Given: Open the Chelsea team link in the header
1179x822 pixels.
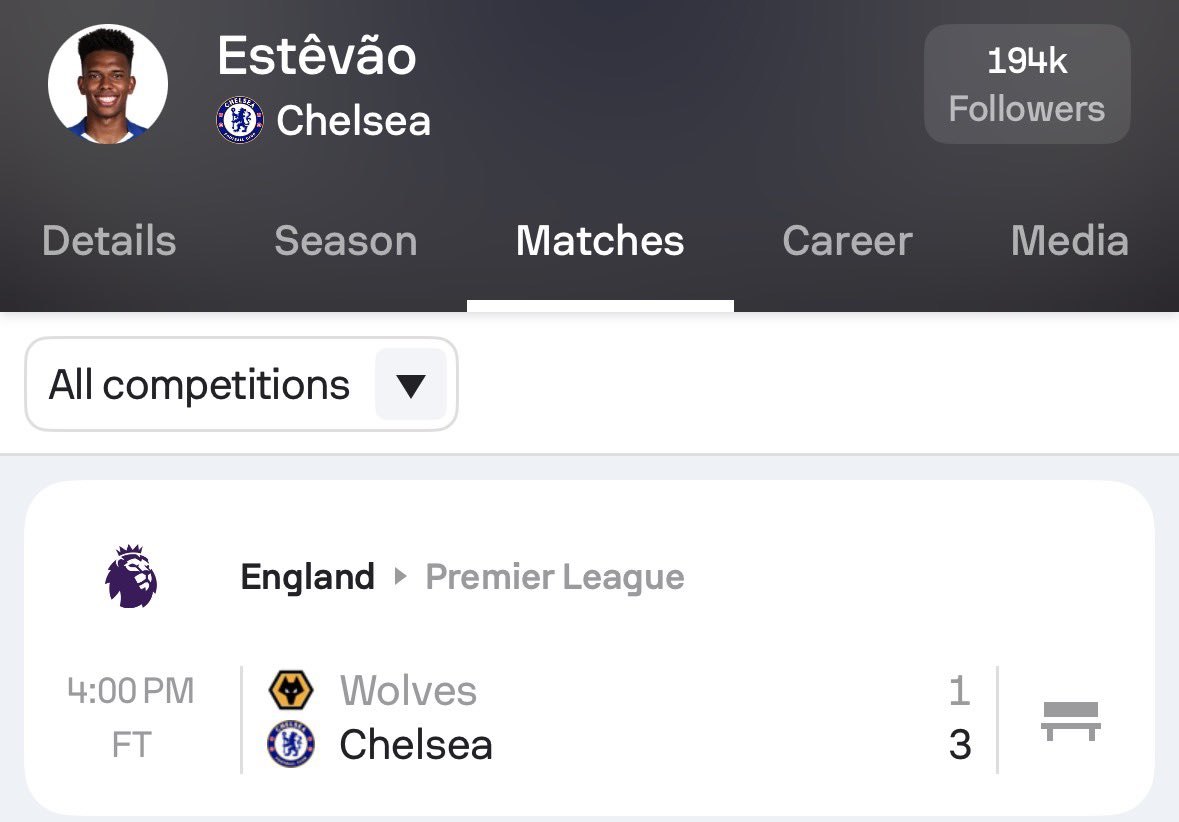Looking at the screenshot, I should (x=353, y=121).
